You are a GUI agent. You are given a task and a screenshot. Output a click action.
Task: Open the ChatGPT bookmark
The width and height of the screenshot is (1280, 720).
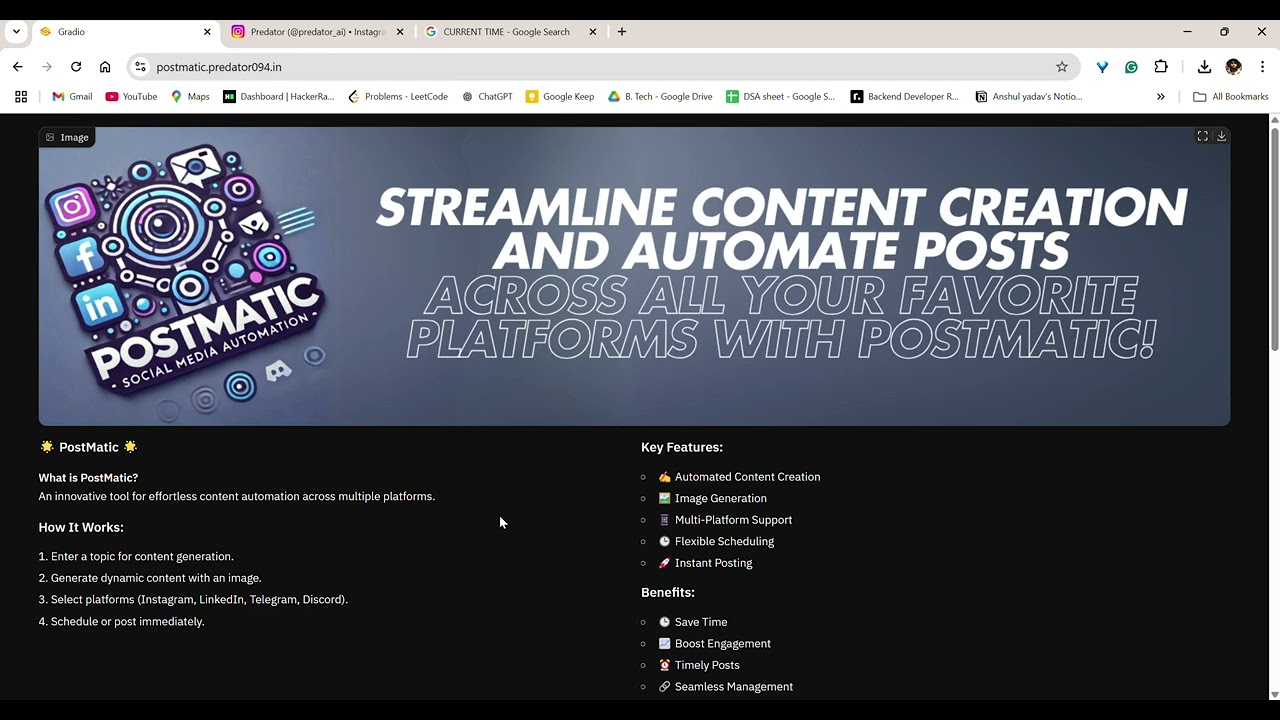(x=487, y=97)
